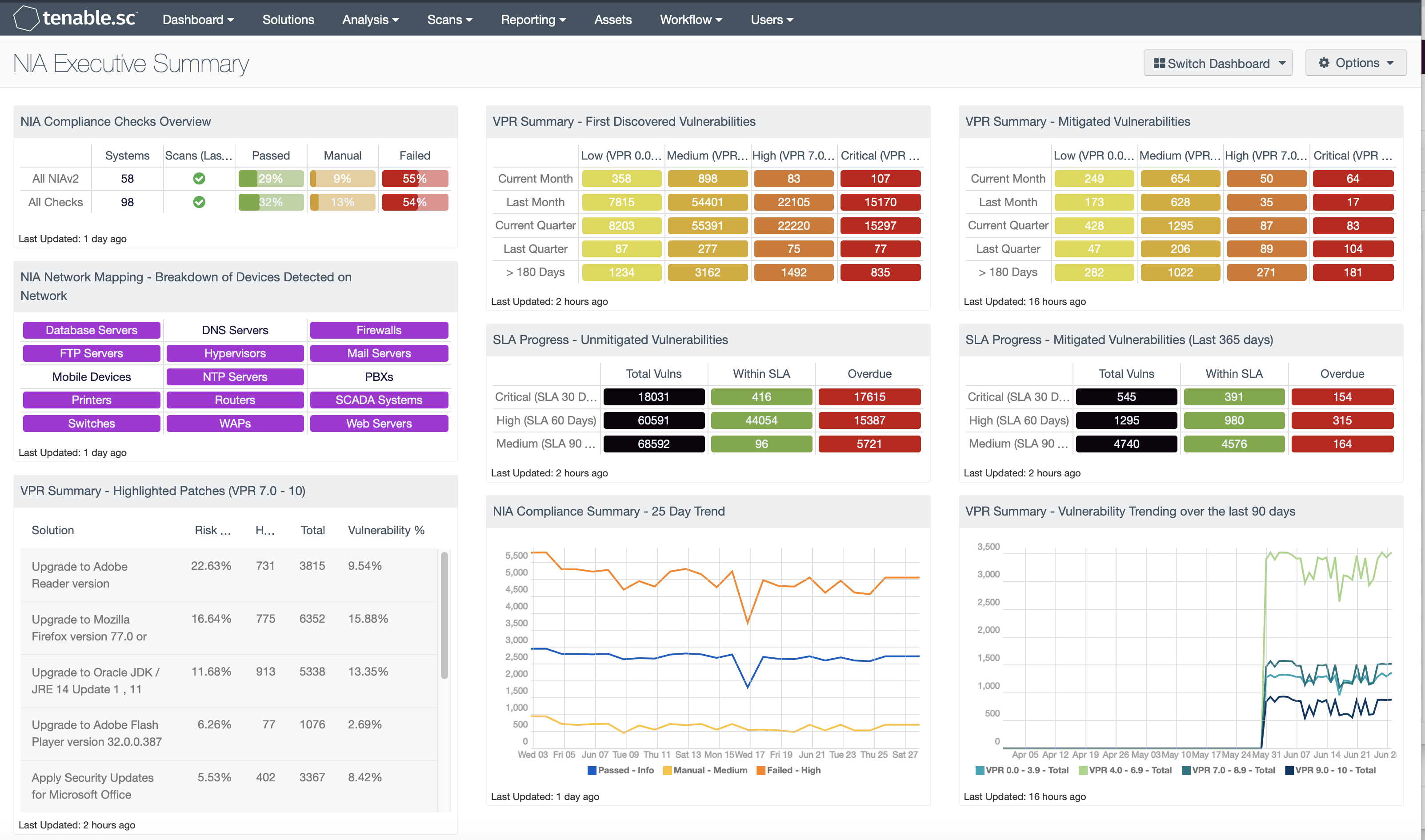Toggle VPR 4.0 - 6.9 - Total legend

[x=1125, y=770]
